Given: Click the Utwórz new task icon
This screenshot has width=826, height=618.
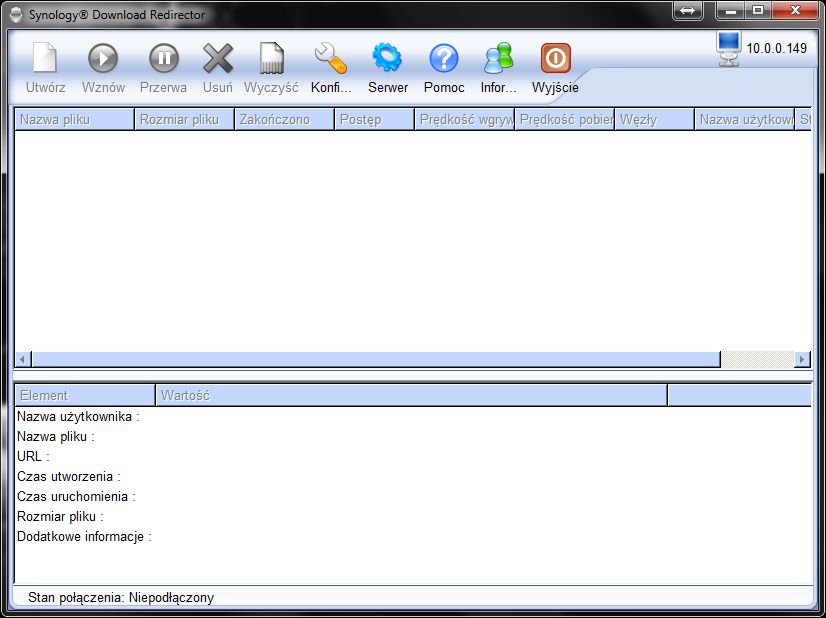Looking at the screenshot, I should (x=45, y=57).
